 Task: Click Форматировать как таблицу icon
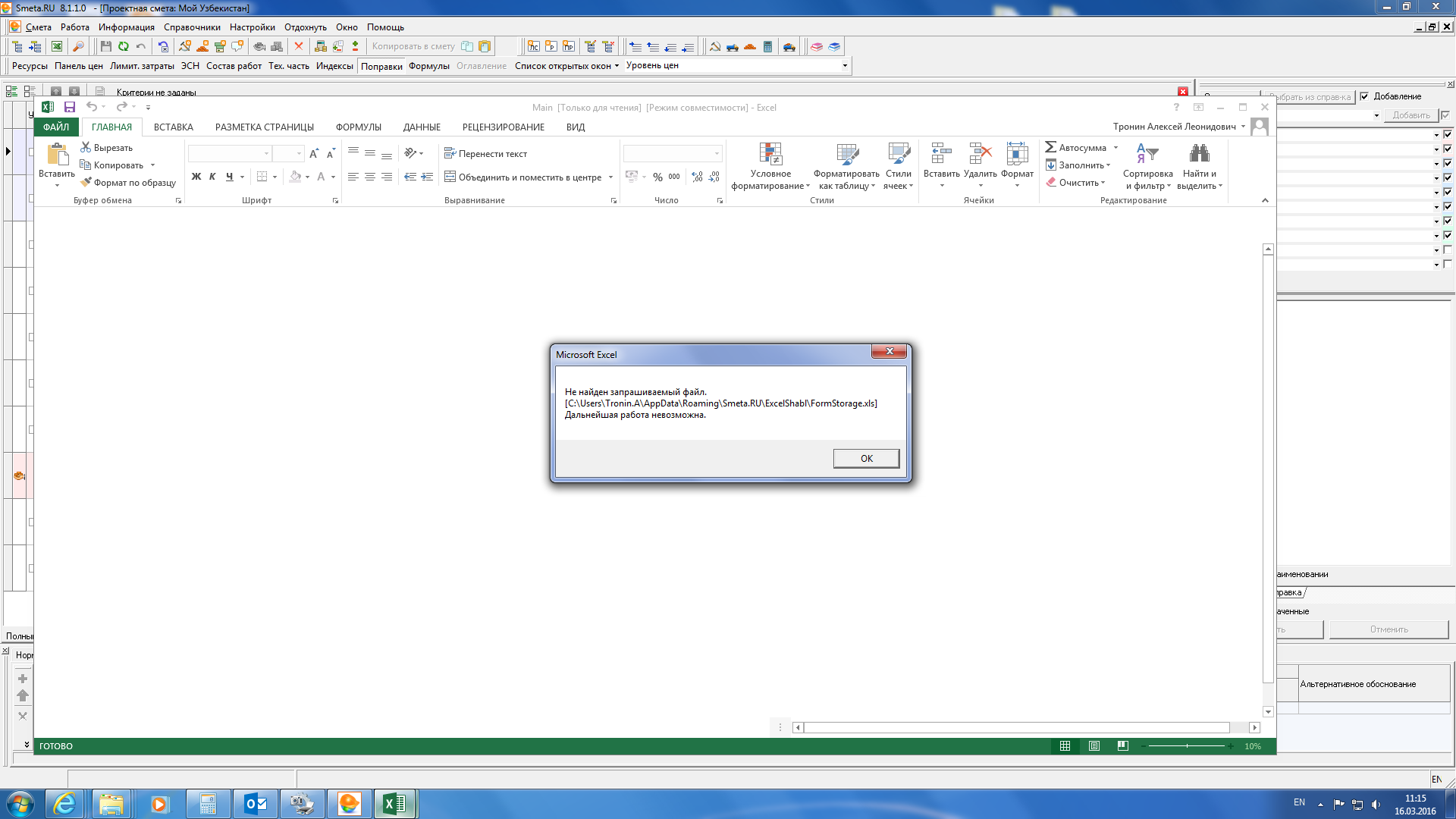(847, 154)
